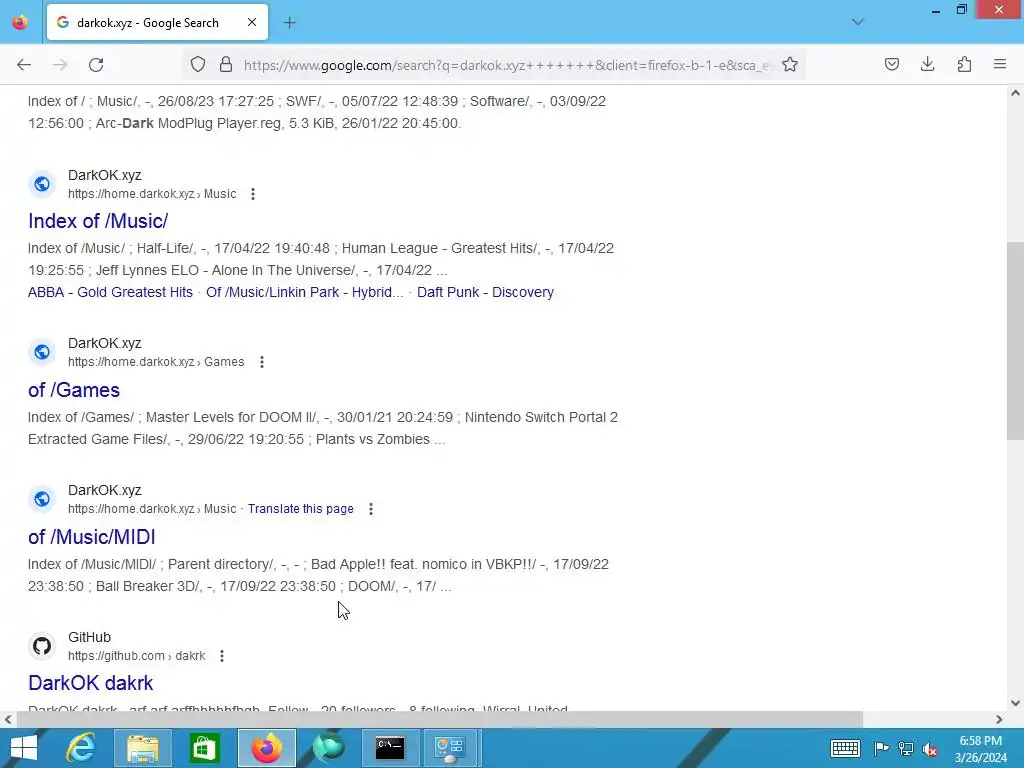The width and height of the screenshot is (1024, 768).
Task: List all tabs dropdown arrow
Action: [857, 22]
